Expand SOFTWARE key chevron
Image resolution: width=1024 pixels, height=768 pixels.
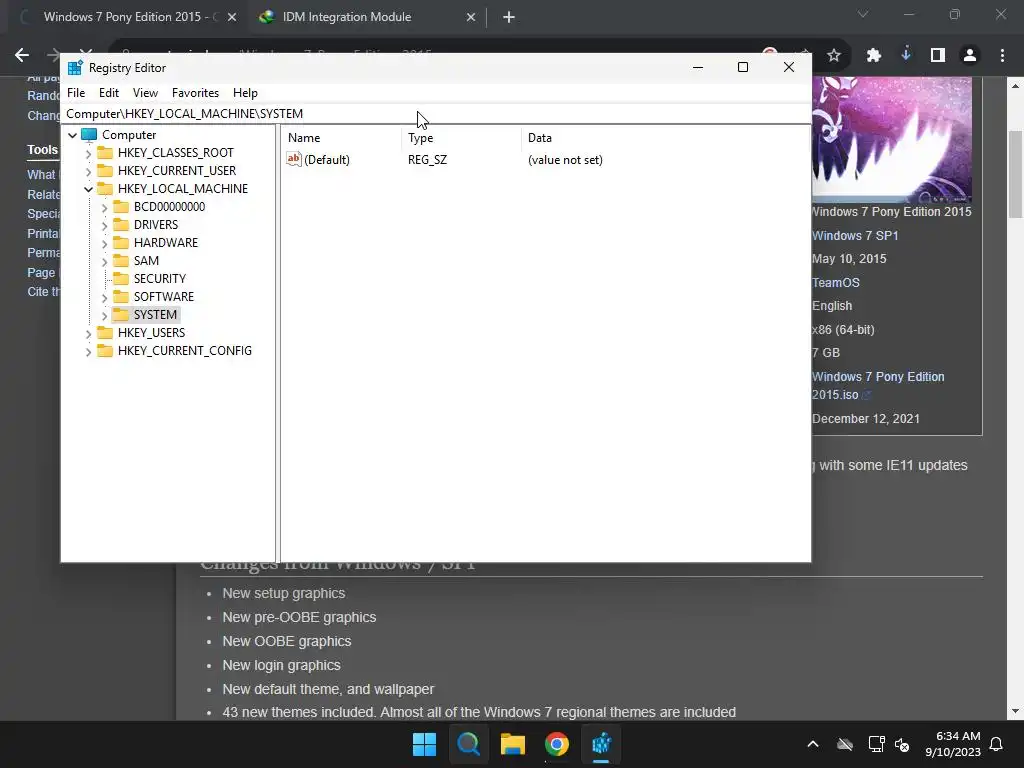(x=104, y=297)
